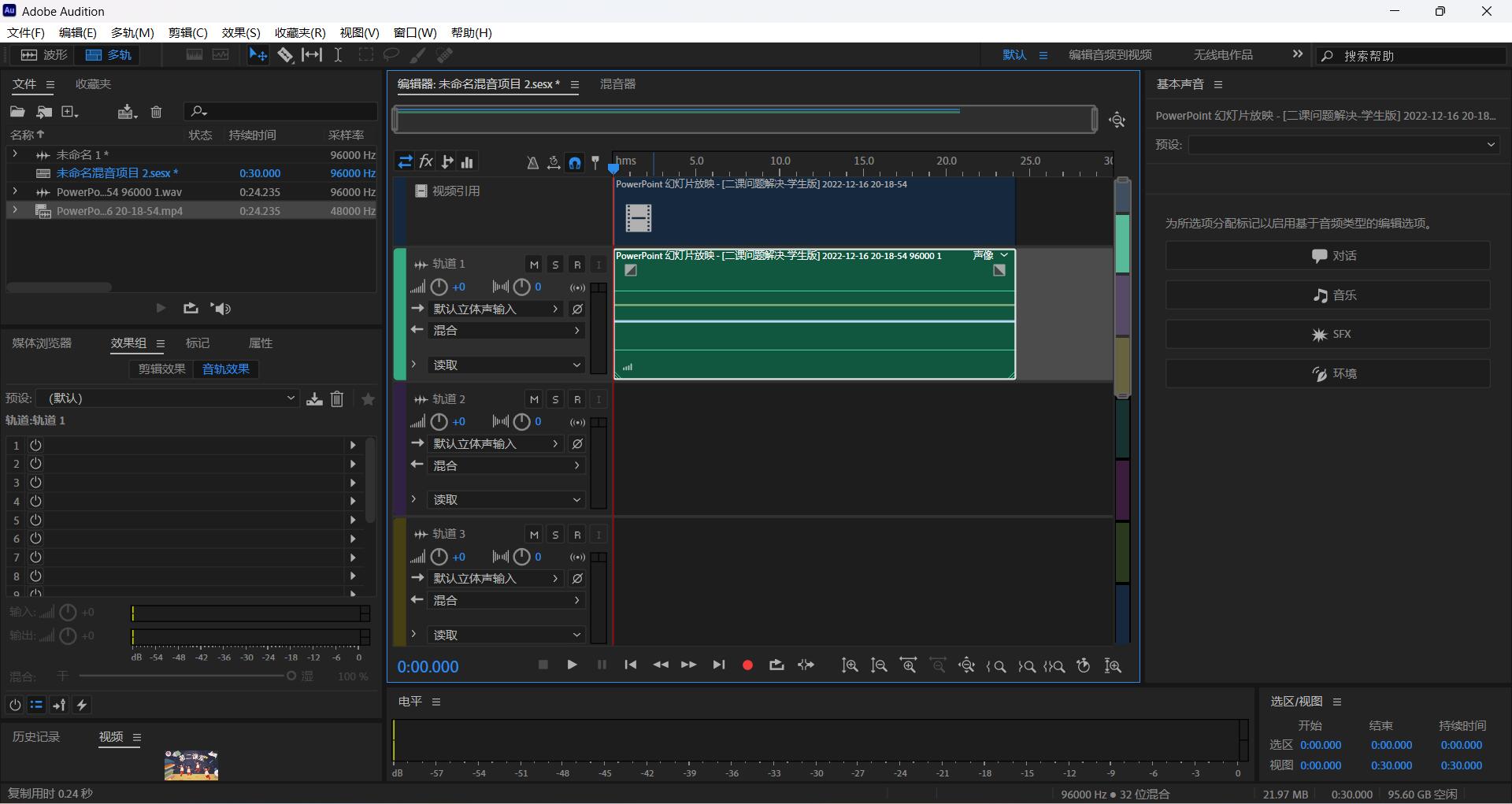This screenshot has width=1512, height=804.
Task: Switch to the 历史记录 tab
Action: coord(36,737)
